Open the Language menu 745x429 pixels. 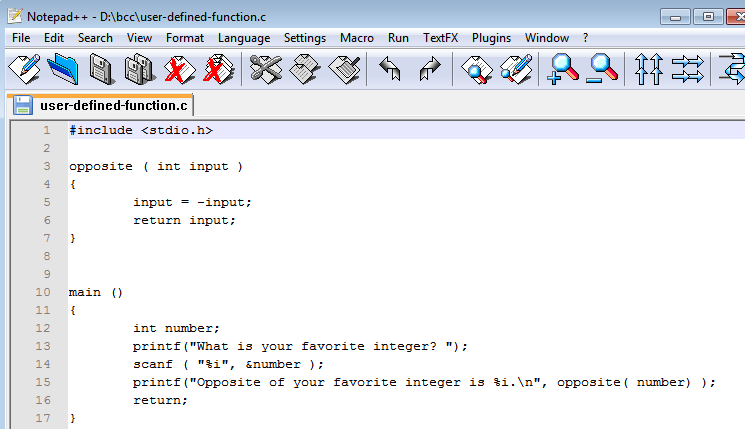pyautogui.click(x=243, y=37)
